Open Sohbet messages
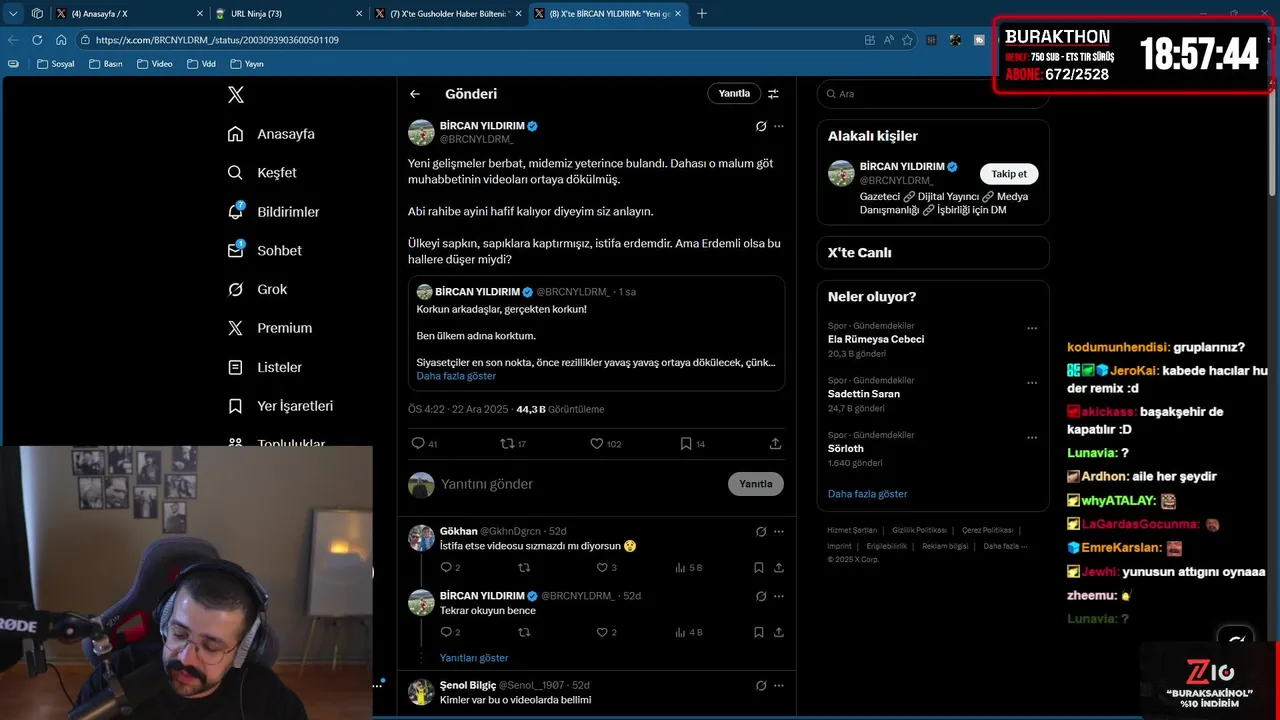The image size is (1280, 720). 264,251
